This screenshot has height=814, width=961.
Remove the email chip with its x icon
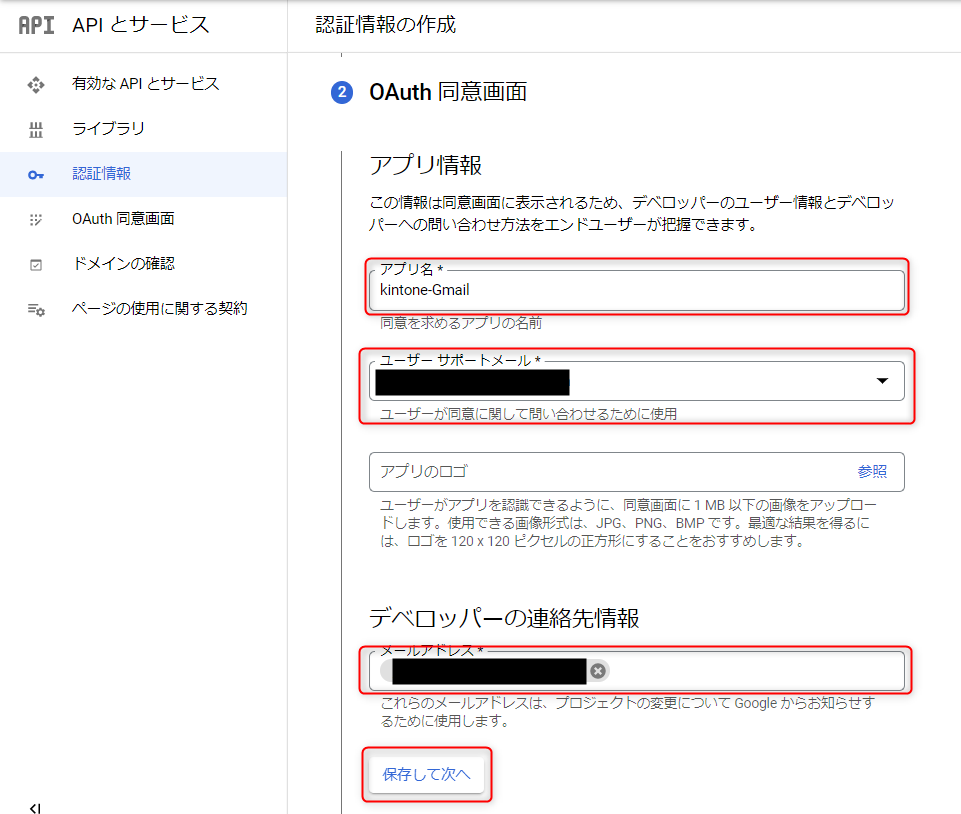[x=598, y=671]
